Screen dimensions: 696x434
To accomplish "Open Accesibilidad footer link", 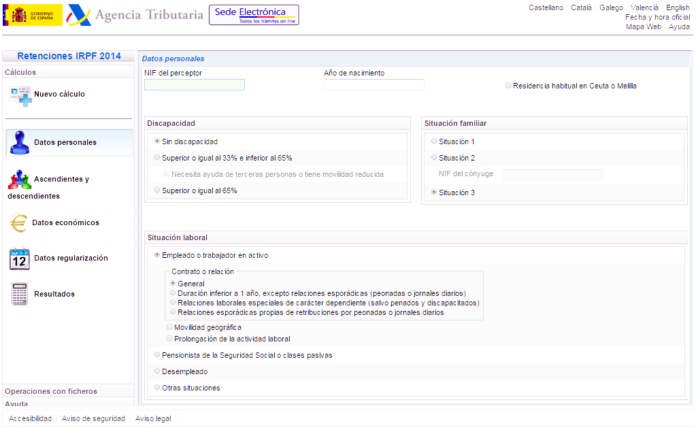I will click(x=30, y=418).
